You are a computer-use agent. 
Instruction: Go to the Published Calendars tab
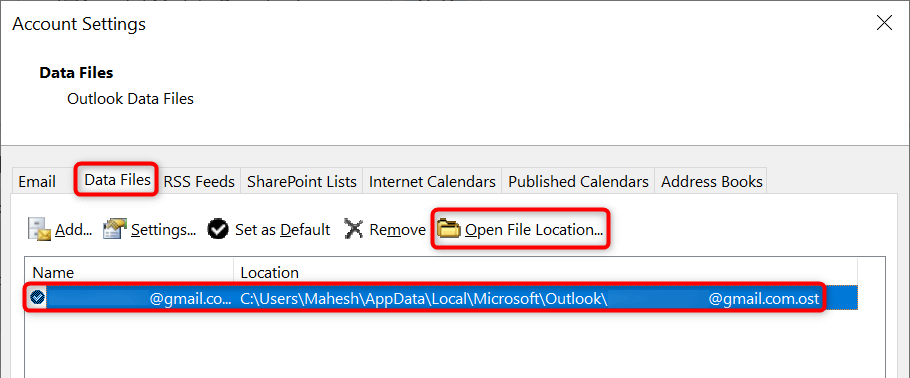tap(579, 182)
